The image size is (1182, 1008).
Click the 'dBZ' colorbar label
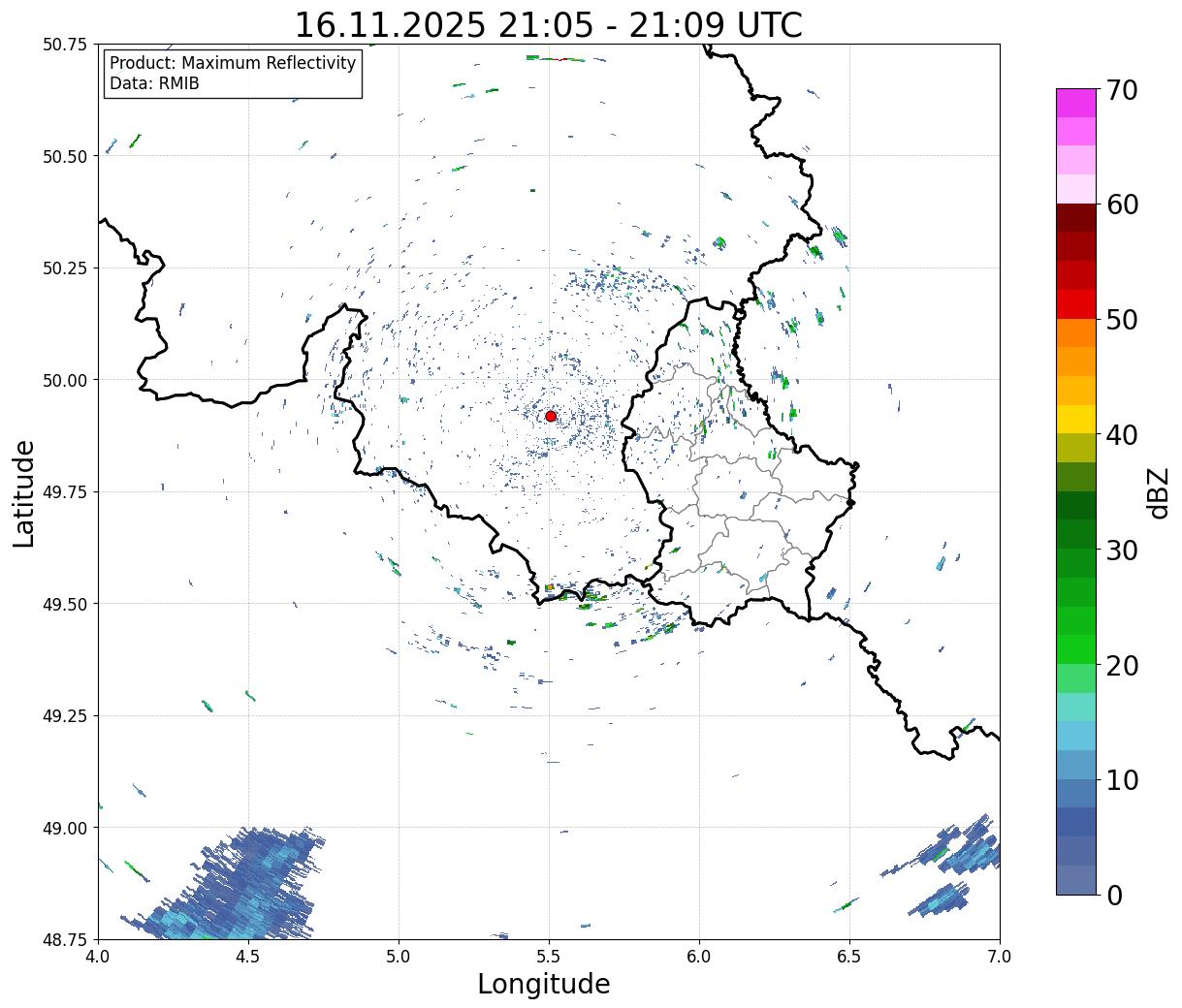(1158, 492)
